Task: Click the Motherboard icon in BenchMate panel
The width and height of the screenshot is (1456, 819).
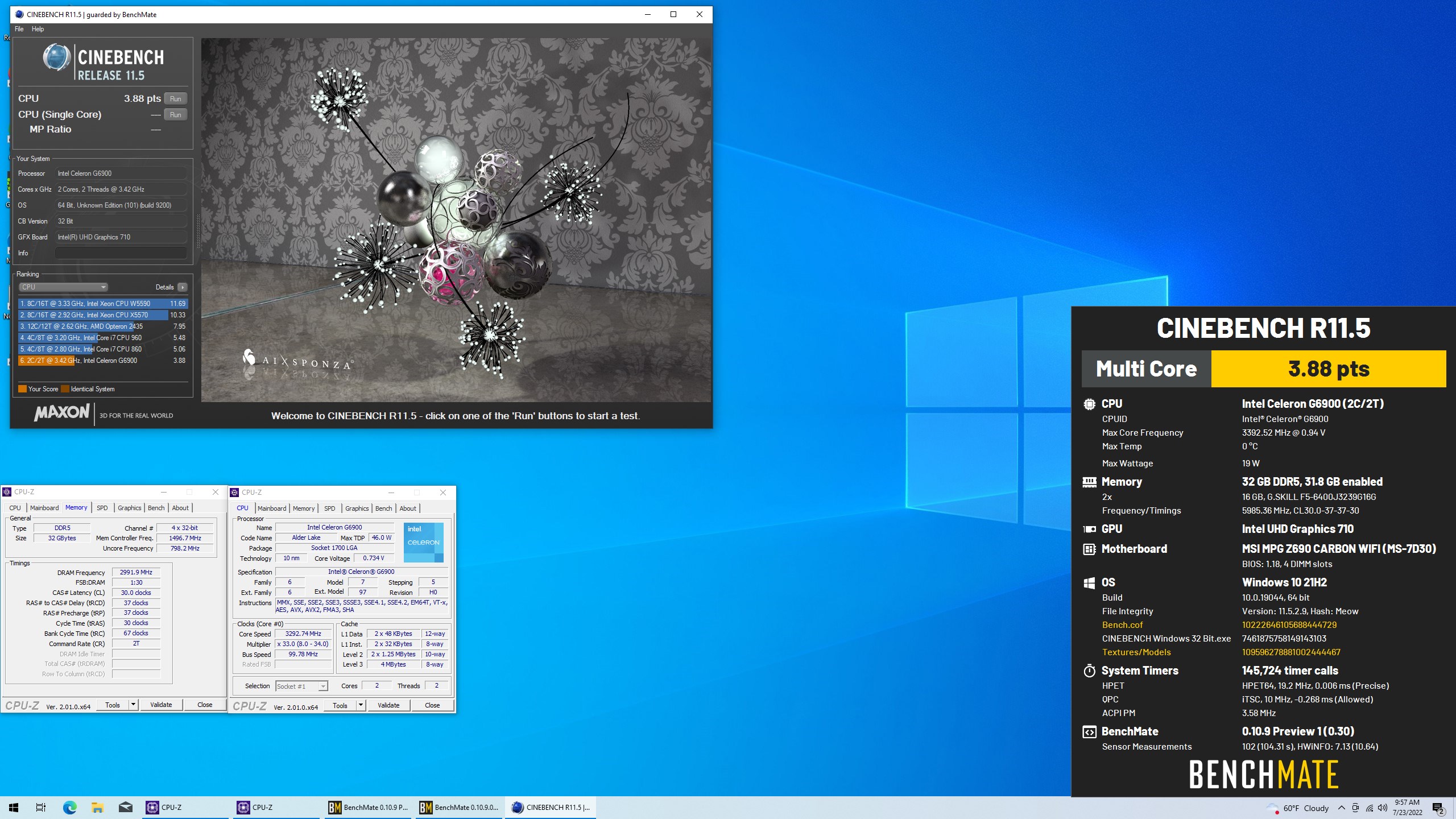Action: pyautogui.click(x=1089, y=549)
